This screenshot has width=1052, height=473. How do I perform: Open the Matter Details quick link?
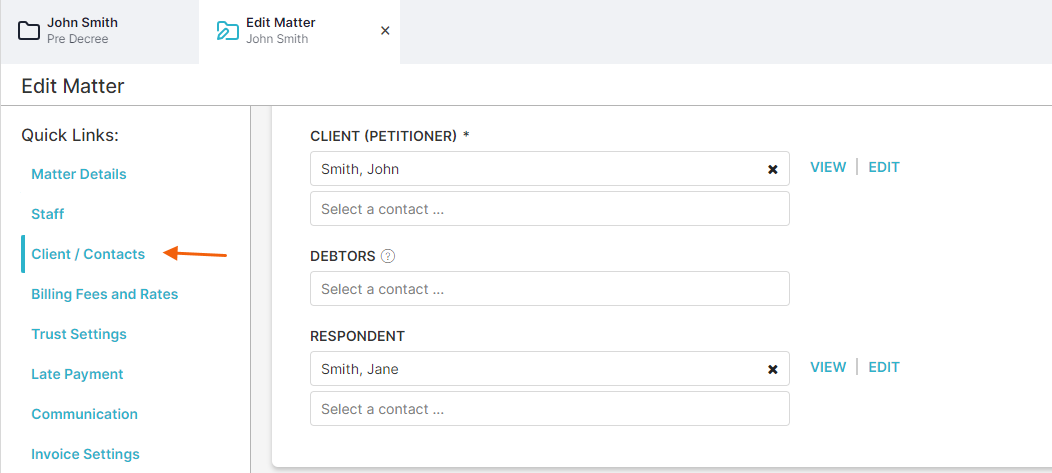(78, 174)
